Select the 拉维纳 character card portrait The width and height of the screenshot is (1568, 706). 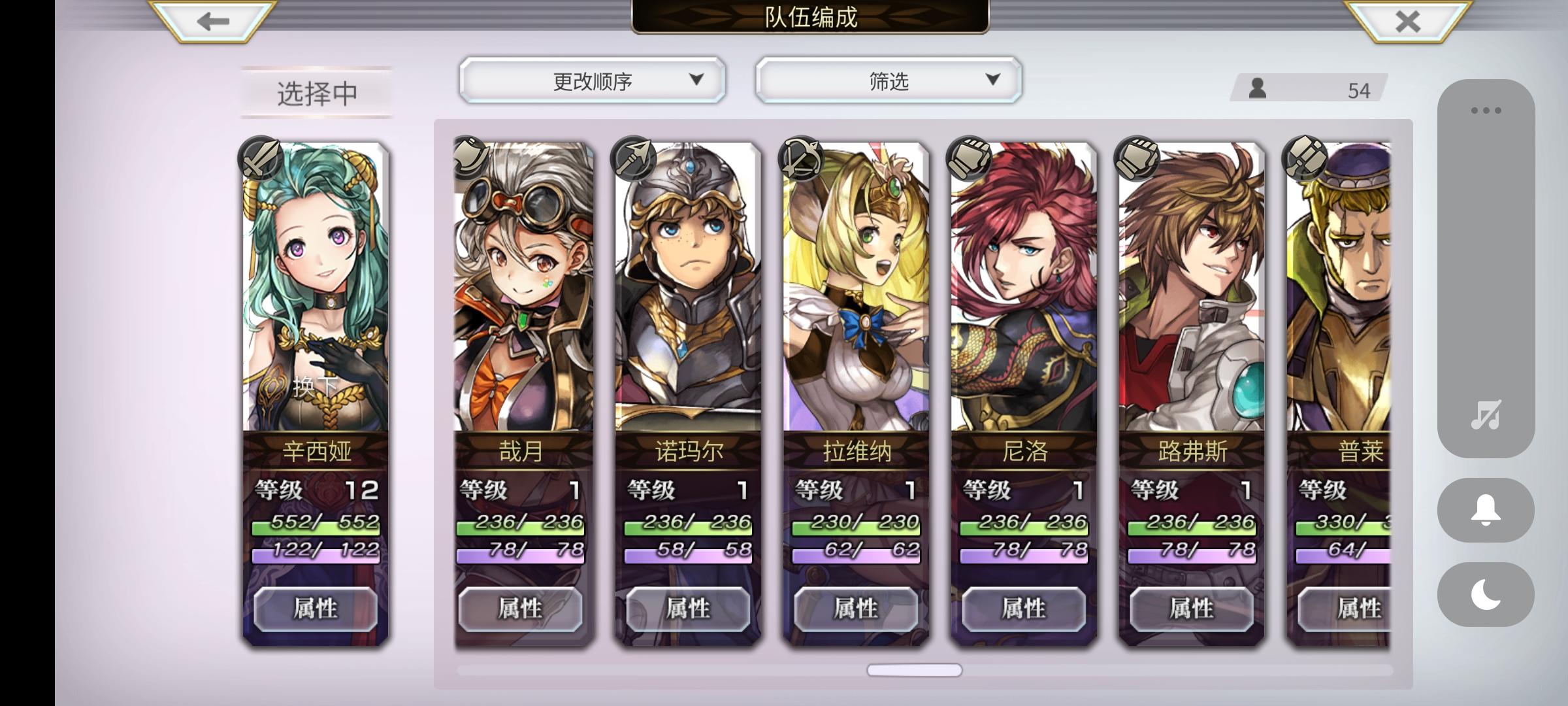point(856,288)
